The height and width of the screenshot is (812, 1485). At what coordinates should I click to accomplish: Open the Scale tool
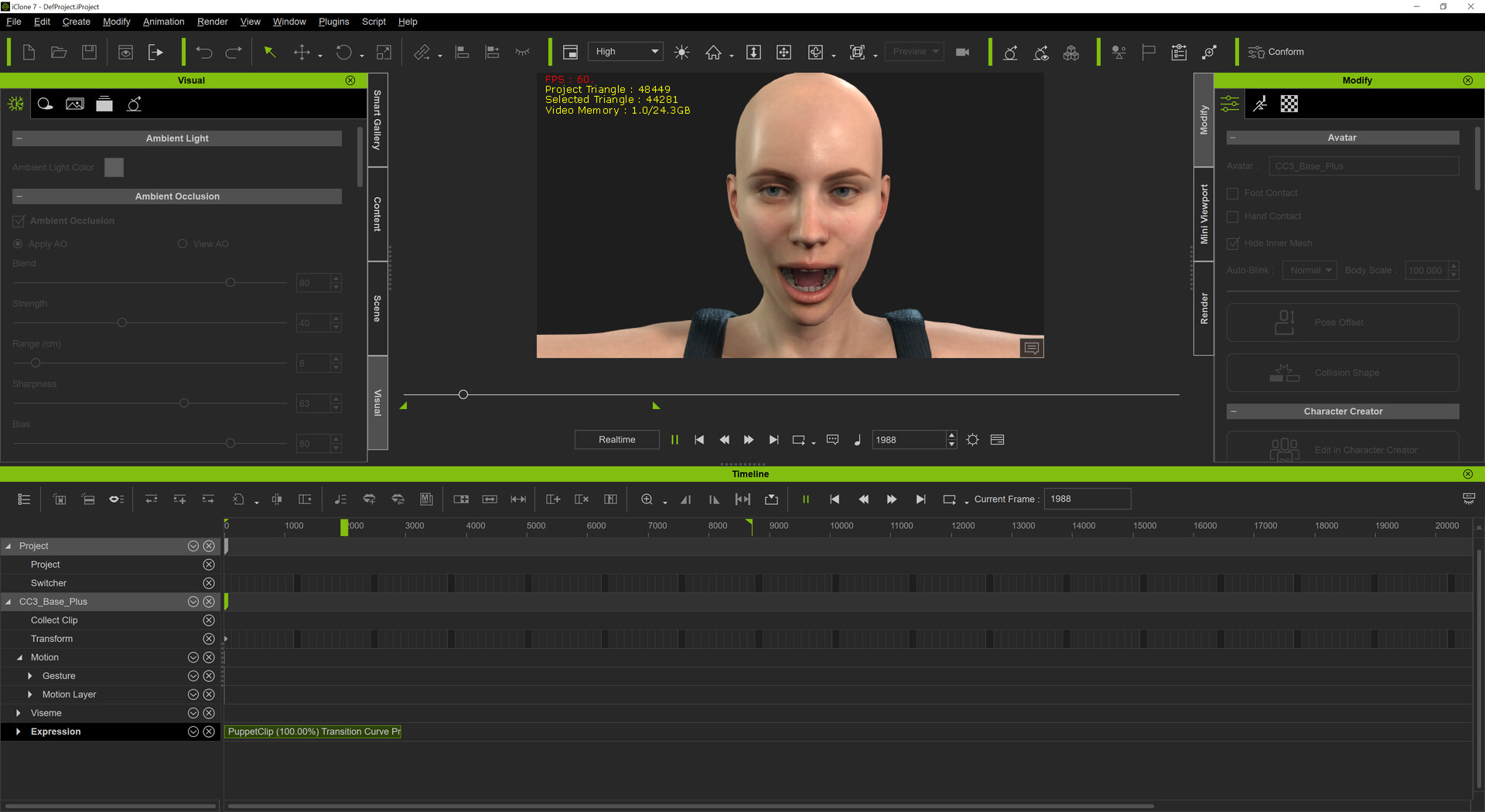click(x=384, y=52)
